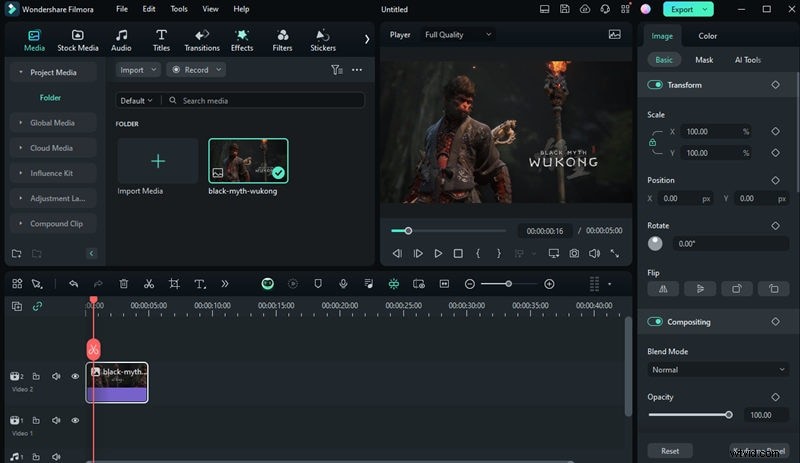Click the undo arrow in timeline toolbar
Screen dimensions: 800x463
tap(73, 284)
